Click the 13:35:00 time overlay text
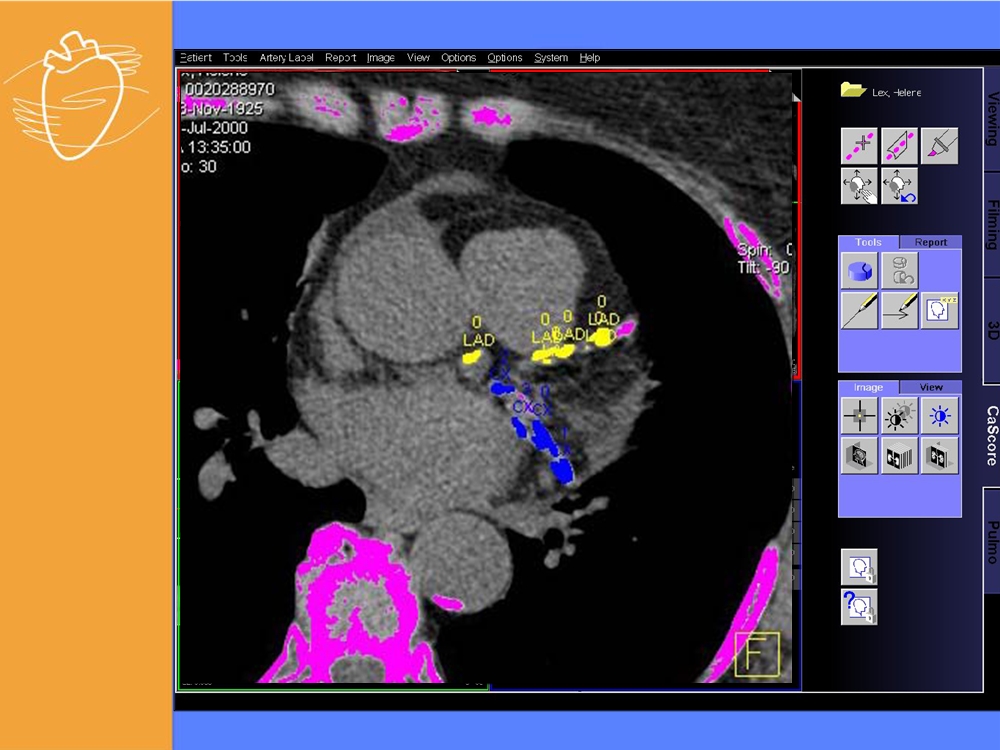 (219, 147)
